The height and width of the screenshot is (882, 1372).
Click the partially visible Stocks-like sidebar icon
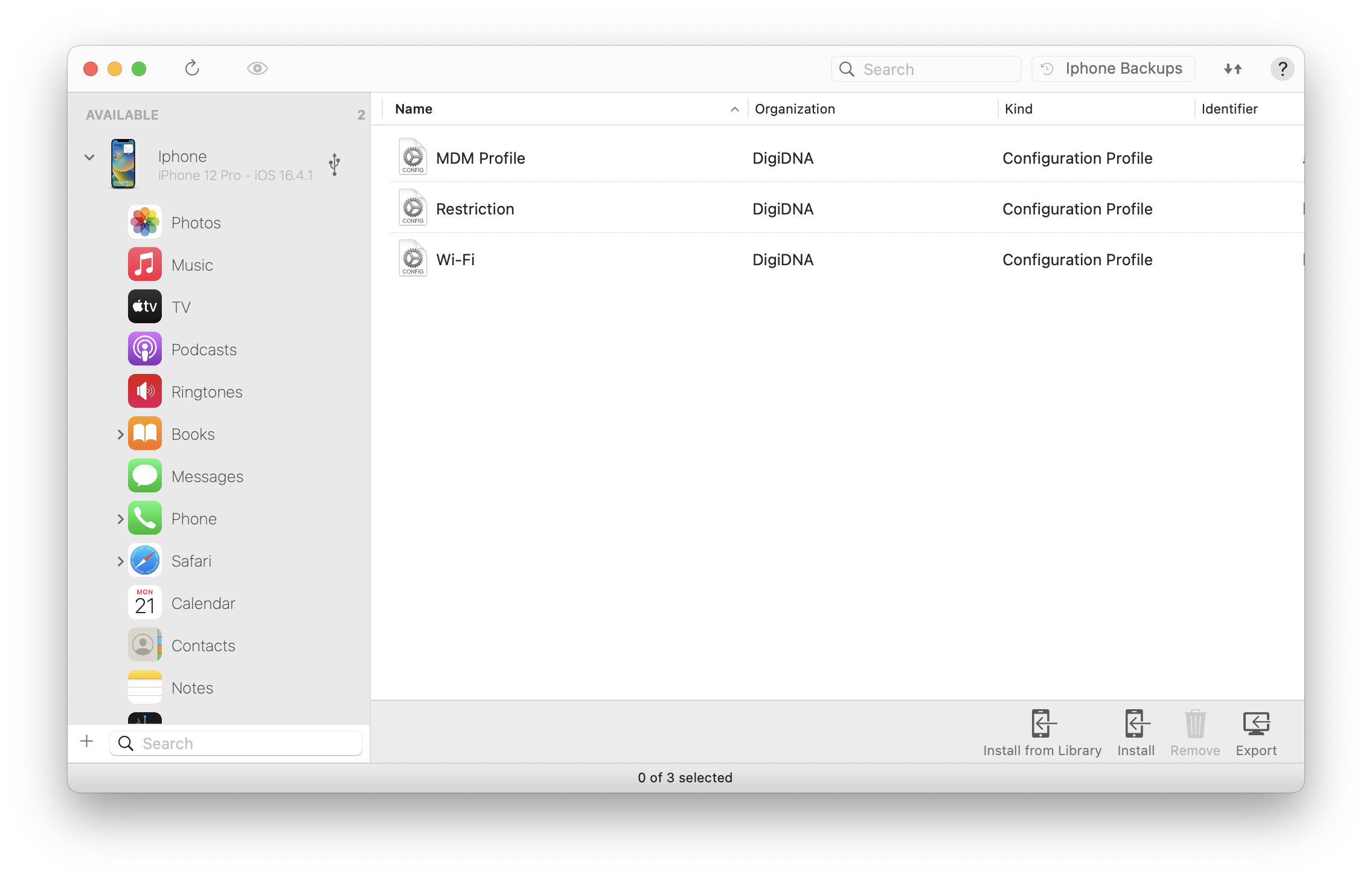145,718
